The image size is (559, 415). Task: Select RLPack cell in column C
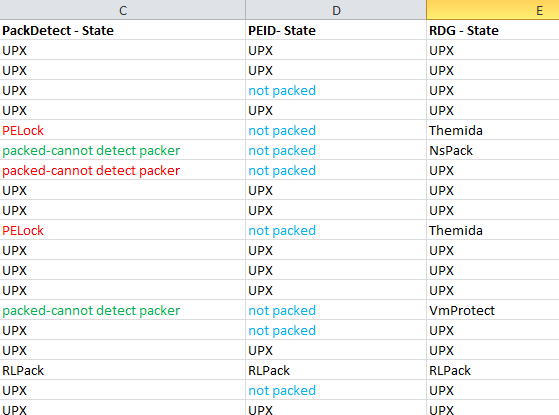click(x=123, y=370)
